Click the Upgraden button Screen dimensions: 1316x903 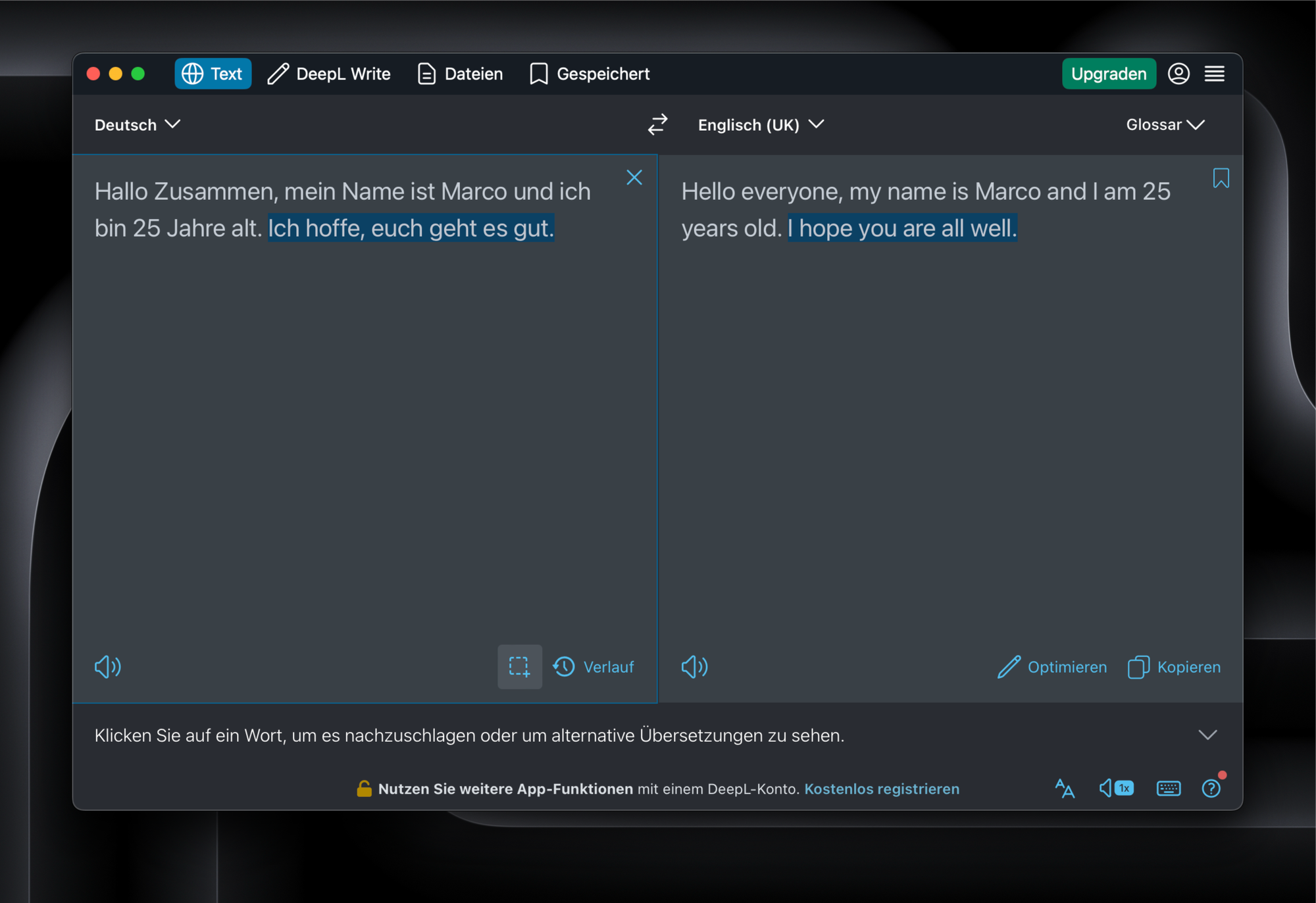point(1108,74)
